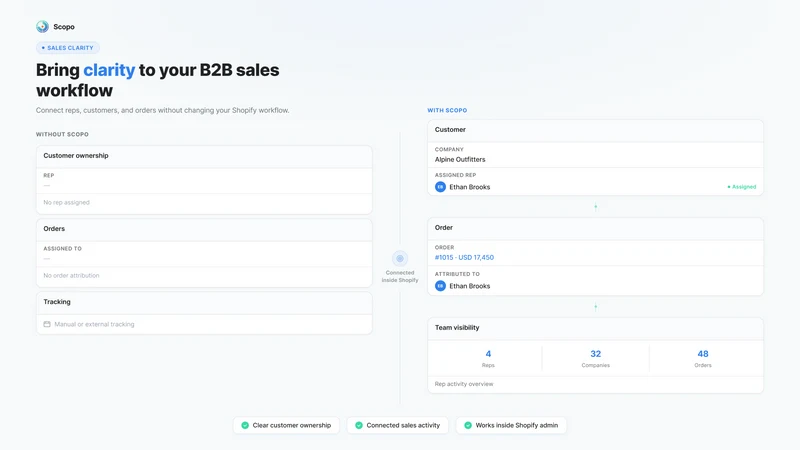This screenshot has height=450, width=800.
Task: Click the Orders card header
Action: click(x=204, y=229)
